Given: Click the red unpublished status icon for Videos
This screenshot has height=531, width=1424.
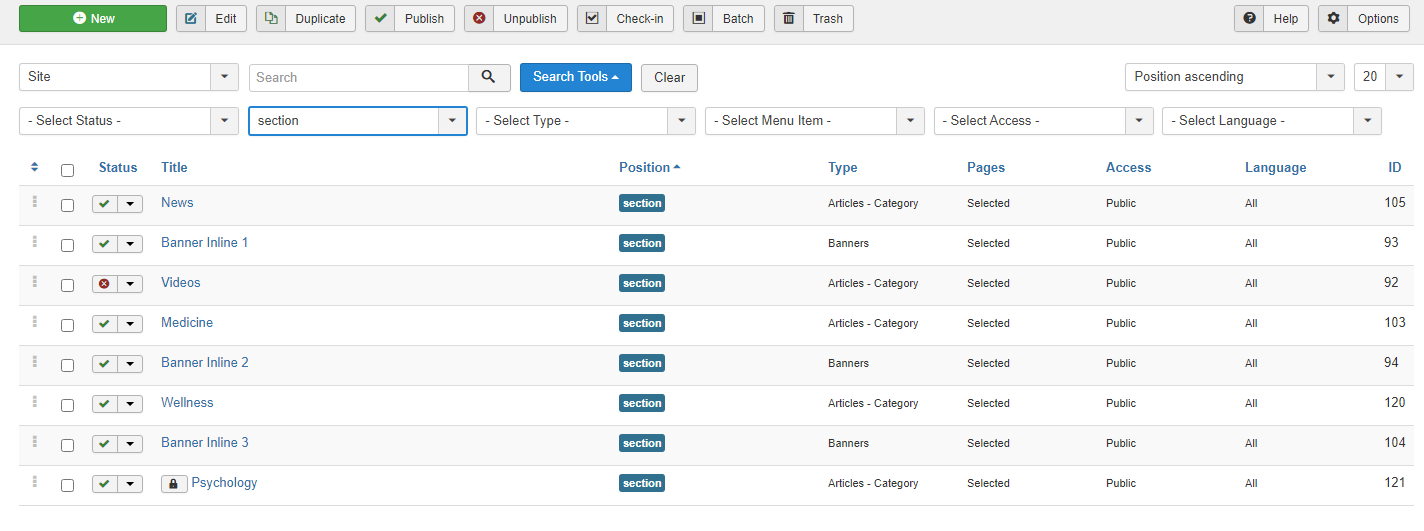Looking at the screenshot, I should coord(104,284).
